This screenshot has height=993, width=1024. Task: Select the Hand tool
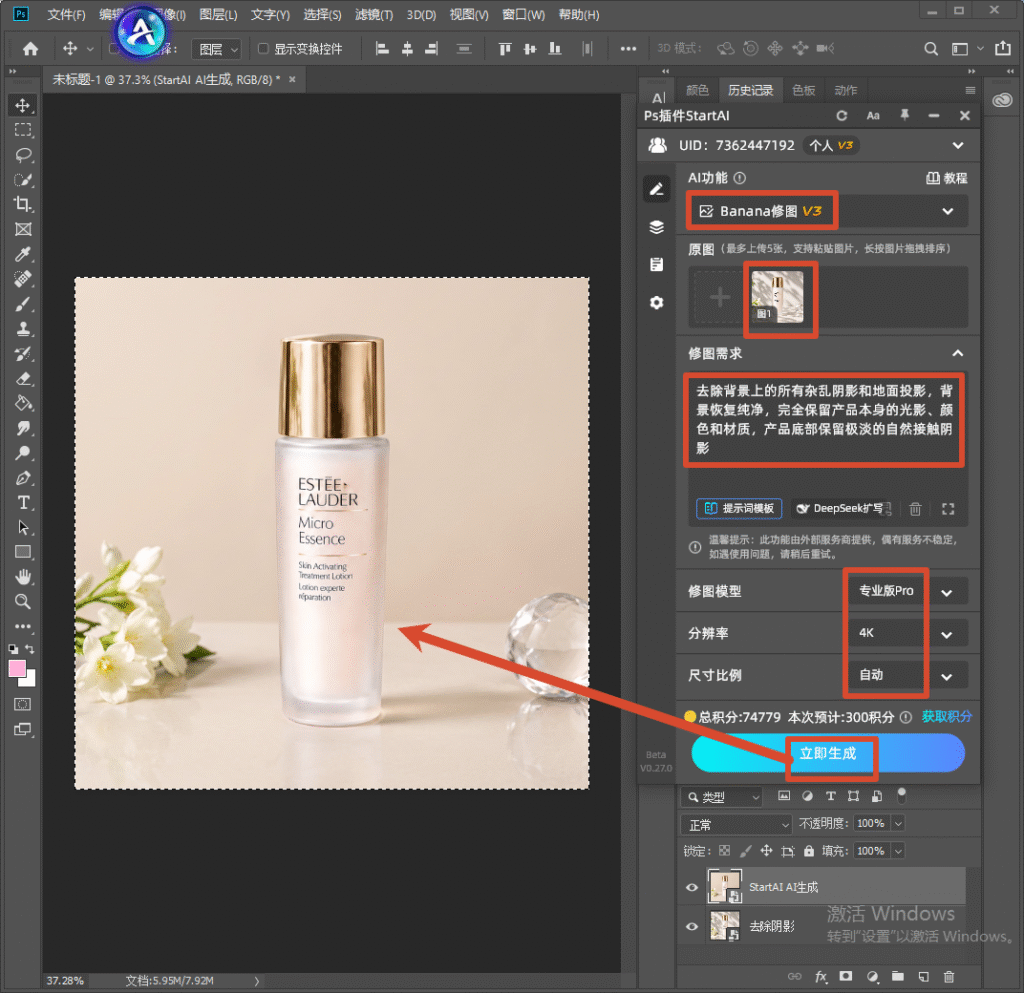pyautogui.click(x=23, y=576)
